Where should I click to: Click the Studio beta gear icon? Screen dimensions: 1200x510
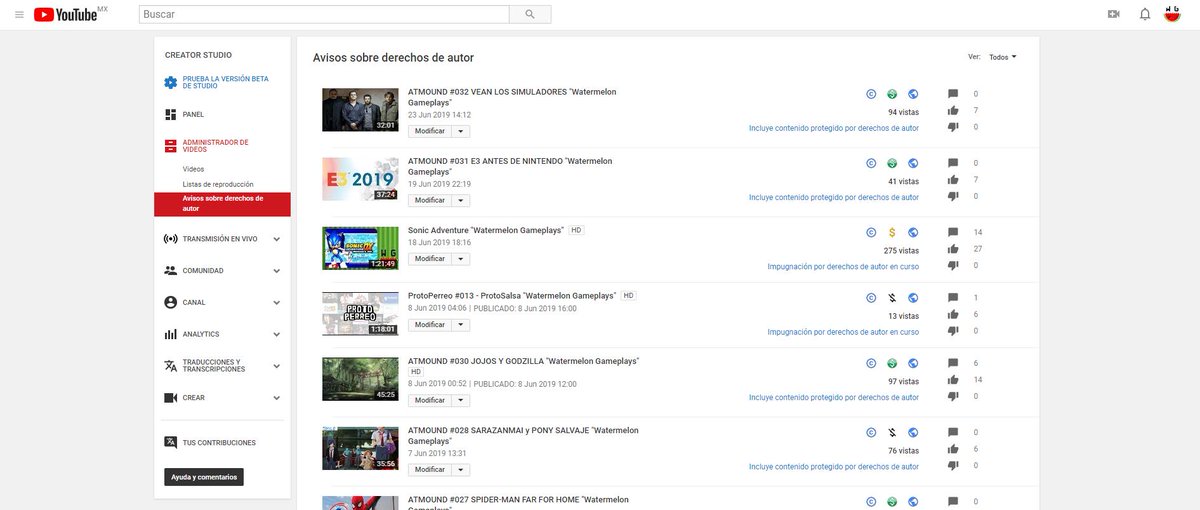(171, 82)
